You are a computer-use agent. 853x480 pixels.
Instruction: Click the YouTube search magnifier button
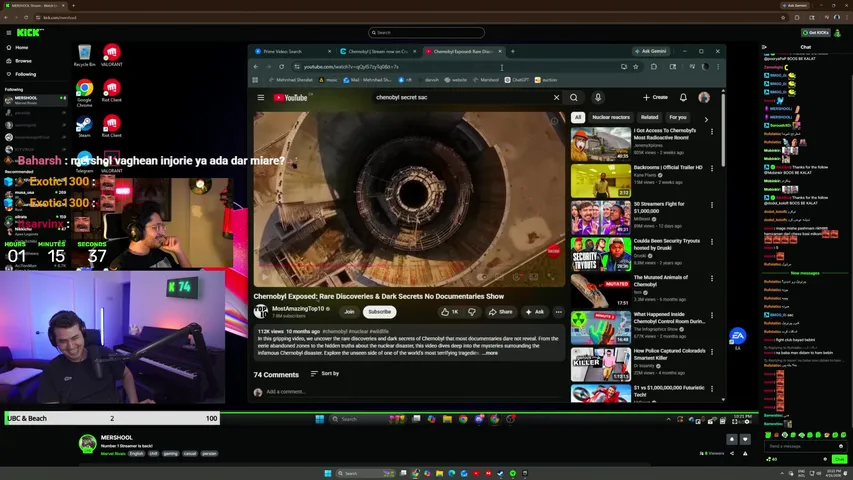[x=574, y=97]
